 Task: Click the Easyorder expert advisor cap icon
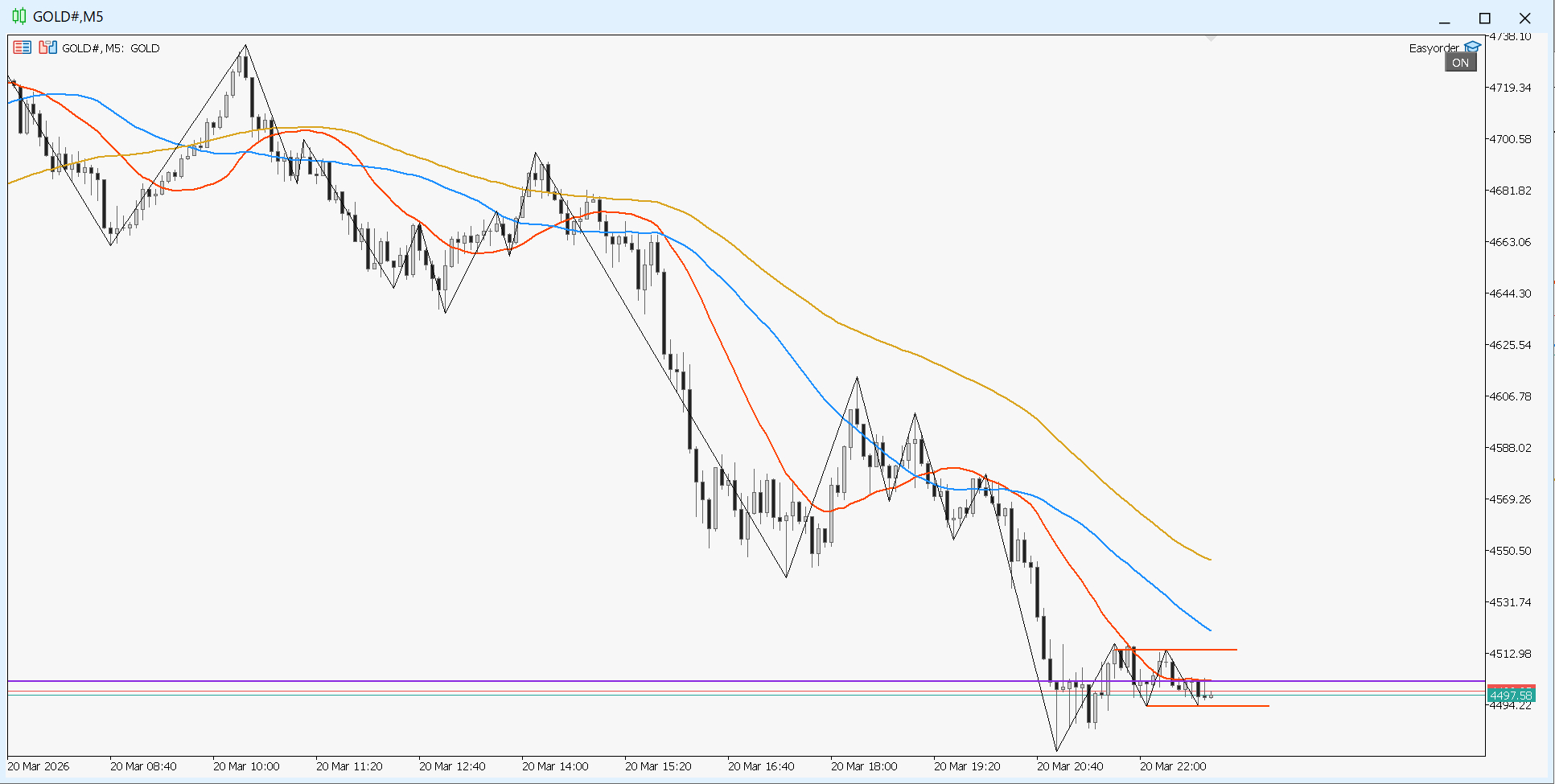[1472, 47]
